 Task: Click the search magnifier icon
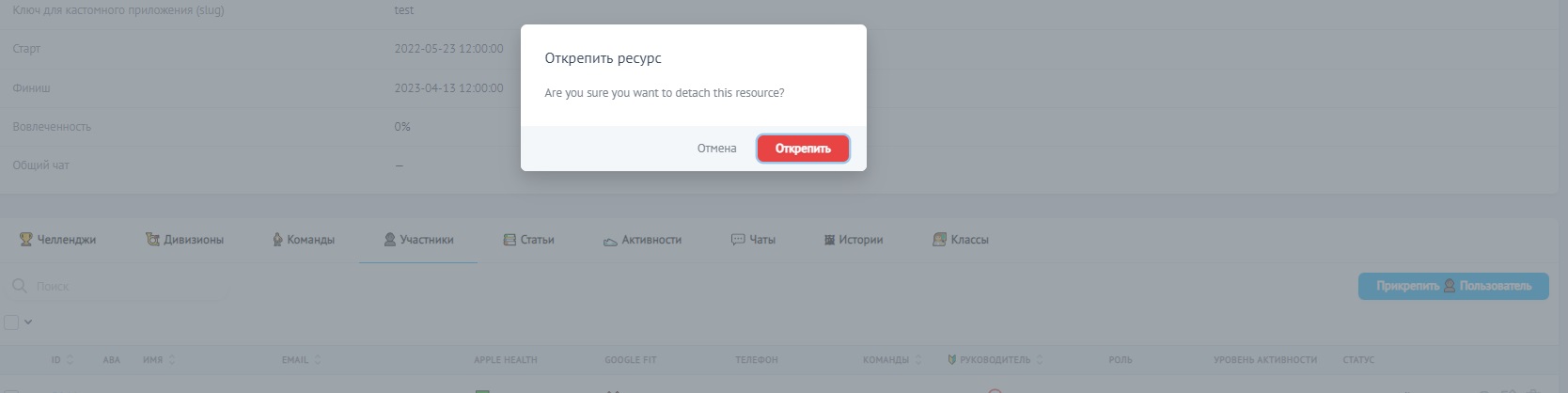point(19,286)
